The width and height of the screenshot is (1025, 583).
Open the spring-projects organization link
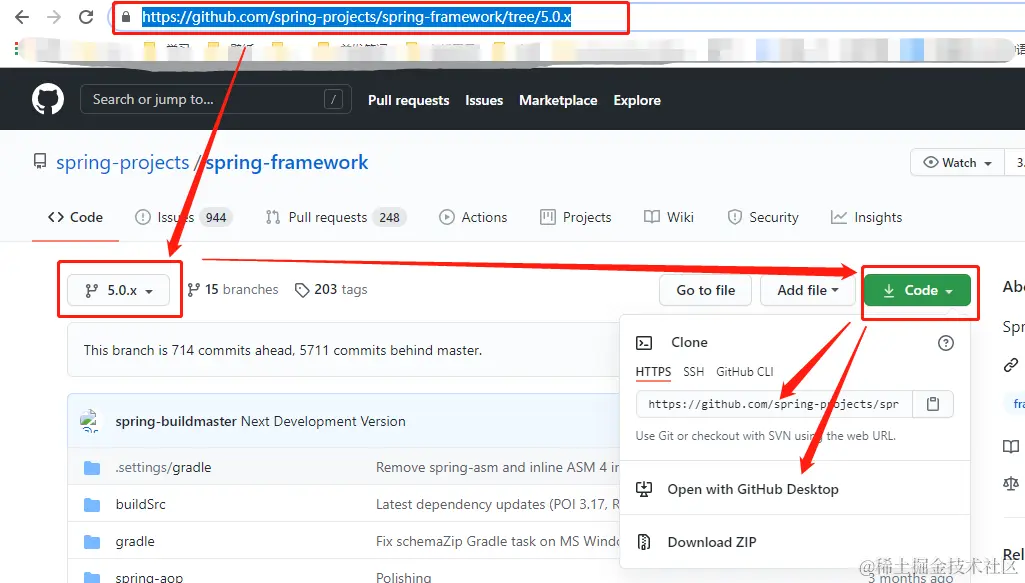pyautogui.click(x=122, y=162)
